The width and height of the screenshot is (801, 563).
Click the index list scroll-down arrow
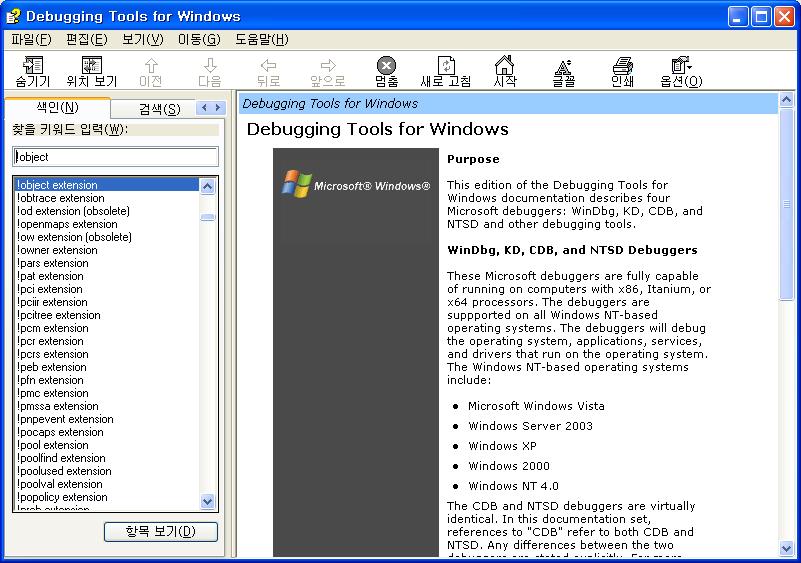point(207,501)
